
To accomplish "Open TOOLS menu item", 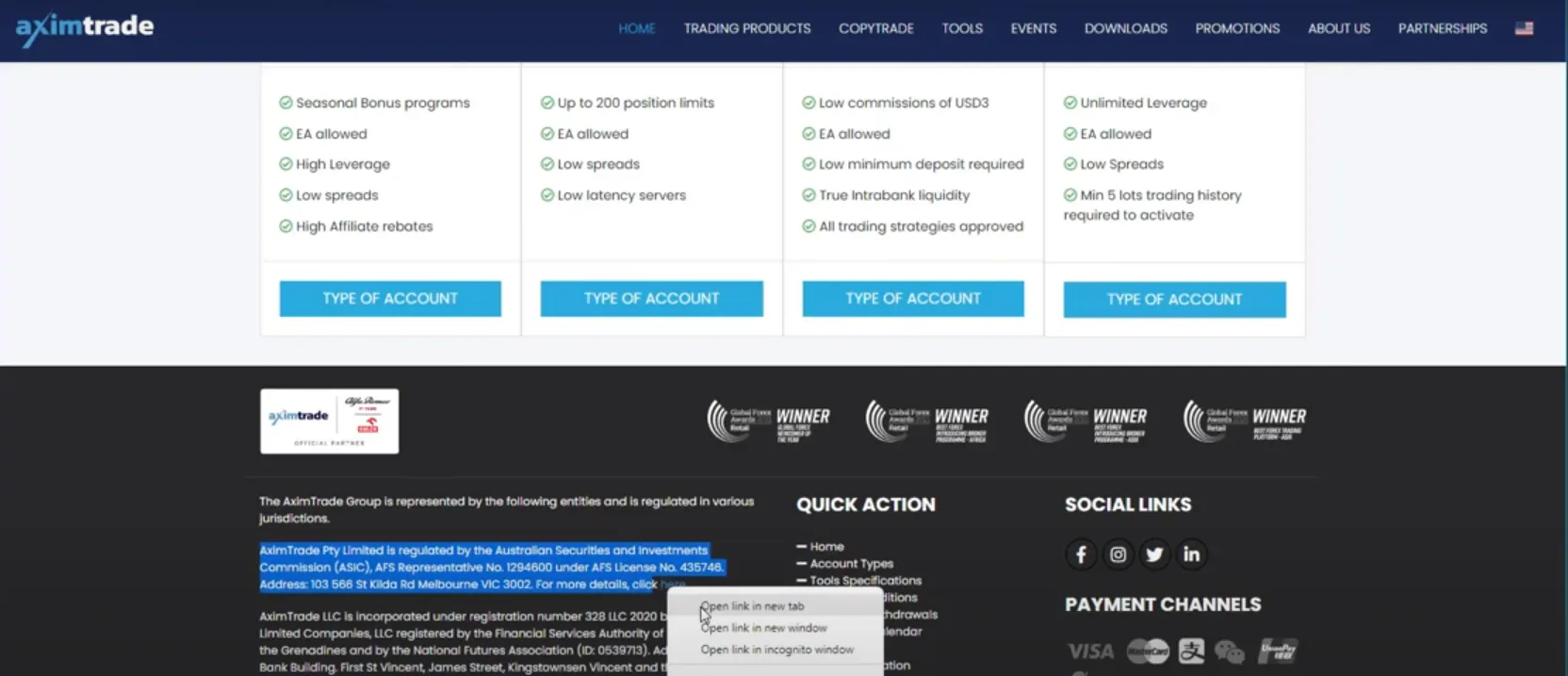I will point(962,28).
